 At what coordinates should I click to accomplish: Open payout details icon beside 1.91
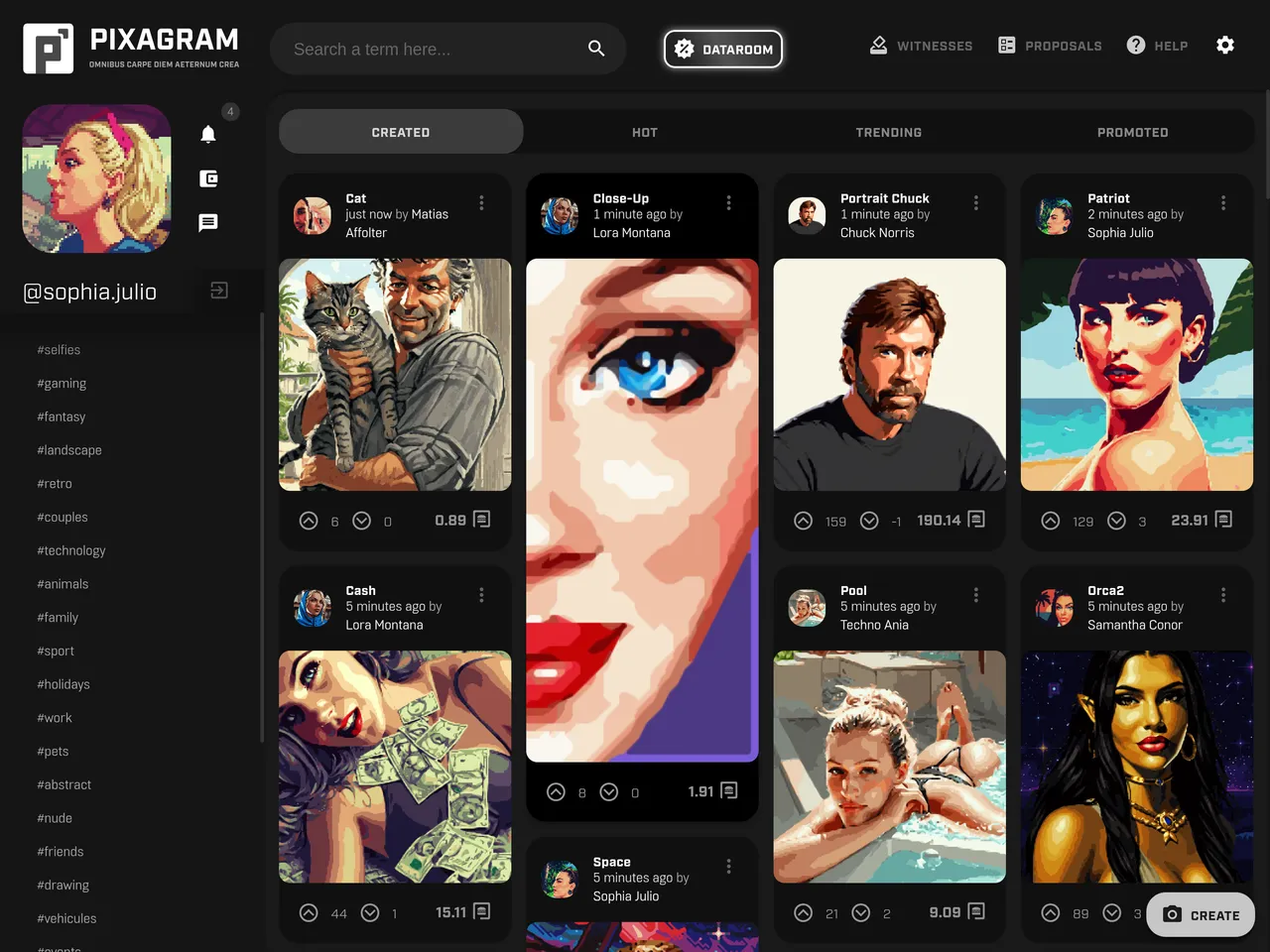point(729,790)
